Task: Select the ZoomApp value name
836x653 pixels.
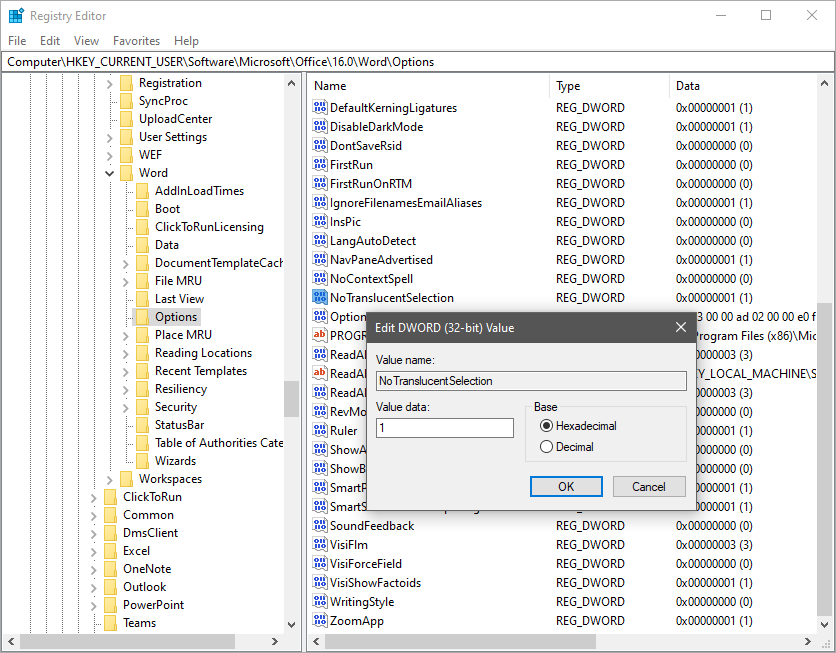Action: (x=357, y=620)
